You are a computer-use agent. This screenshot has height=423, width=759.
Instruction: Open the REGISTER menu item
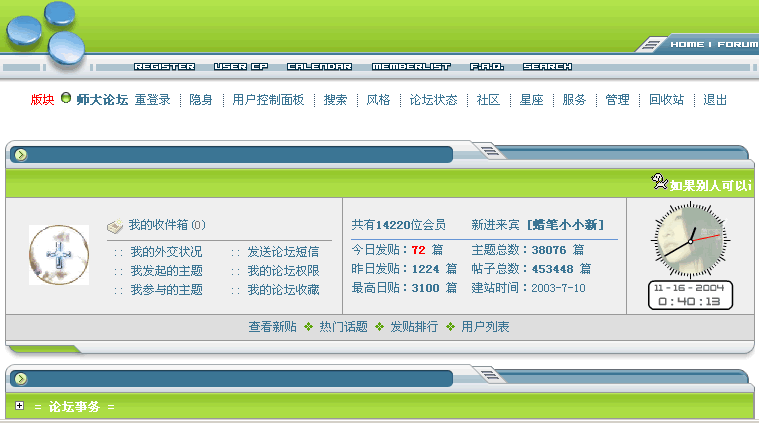[x=164, y=67]
